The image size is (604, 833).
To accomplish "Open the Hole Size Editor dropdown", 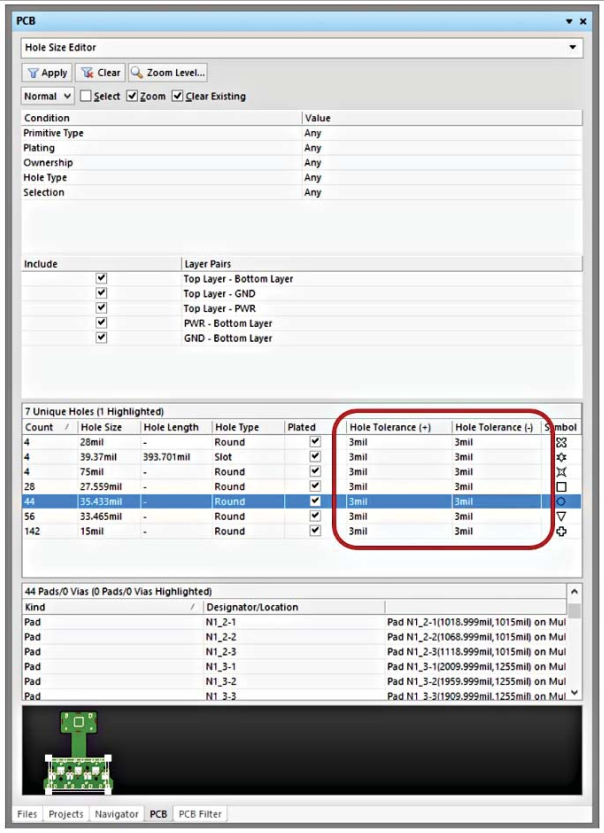I will [x=573, y=47].
